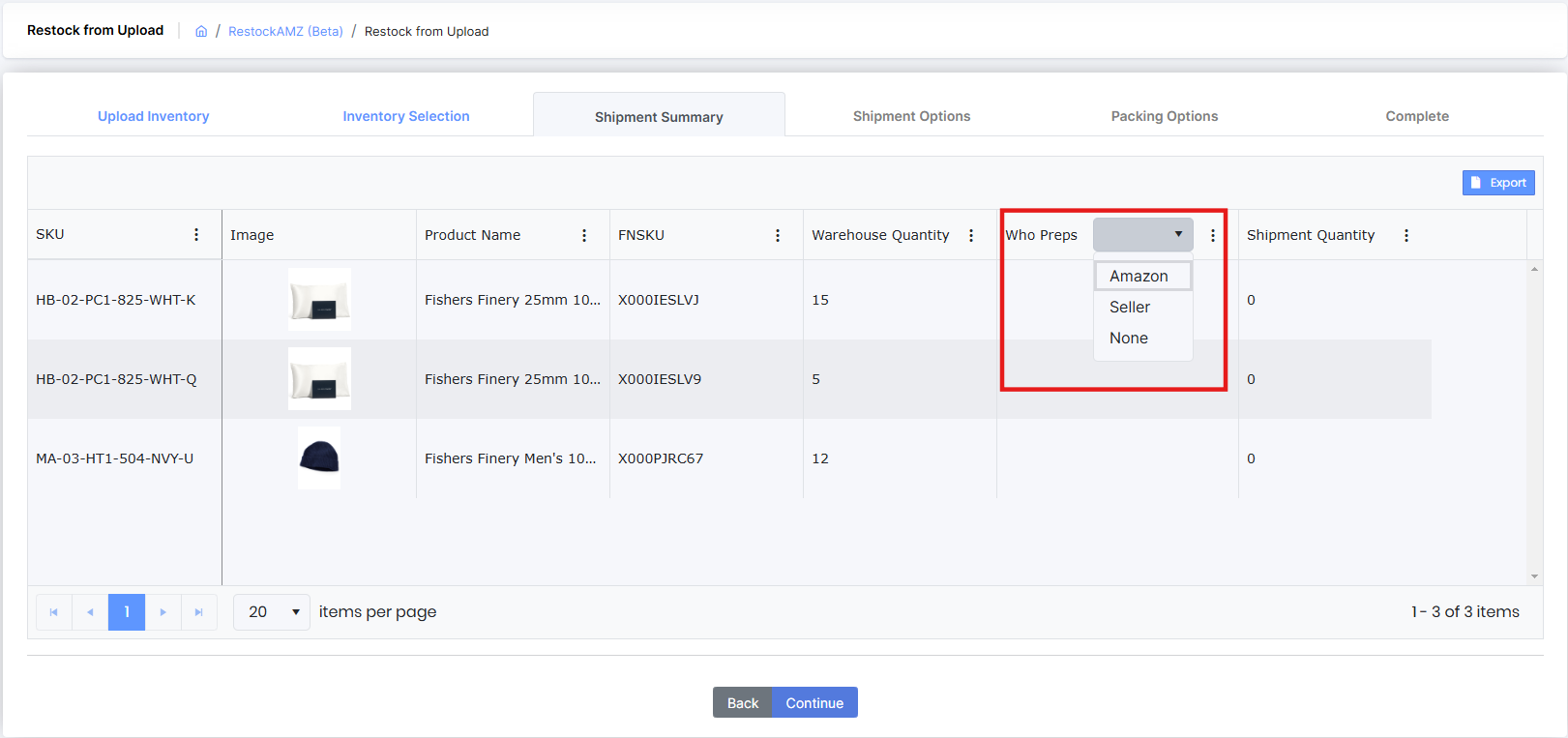Click the Export button
1568x738 pixels.
pyautogui.click(x=1498, y=183)
